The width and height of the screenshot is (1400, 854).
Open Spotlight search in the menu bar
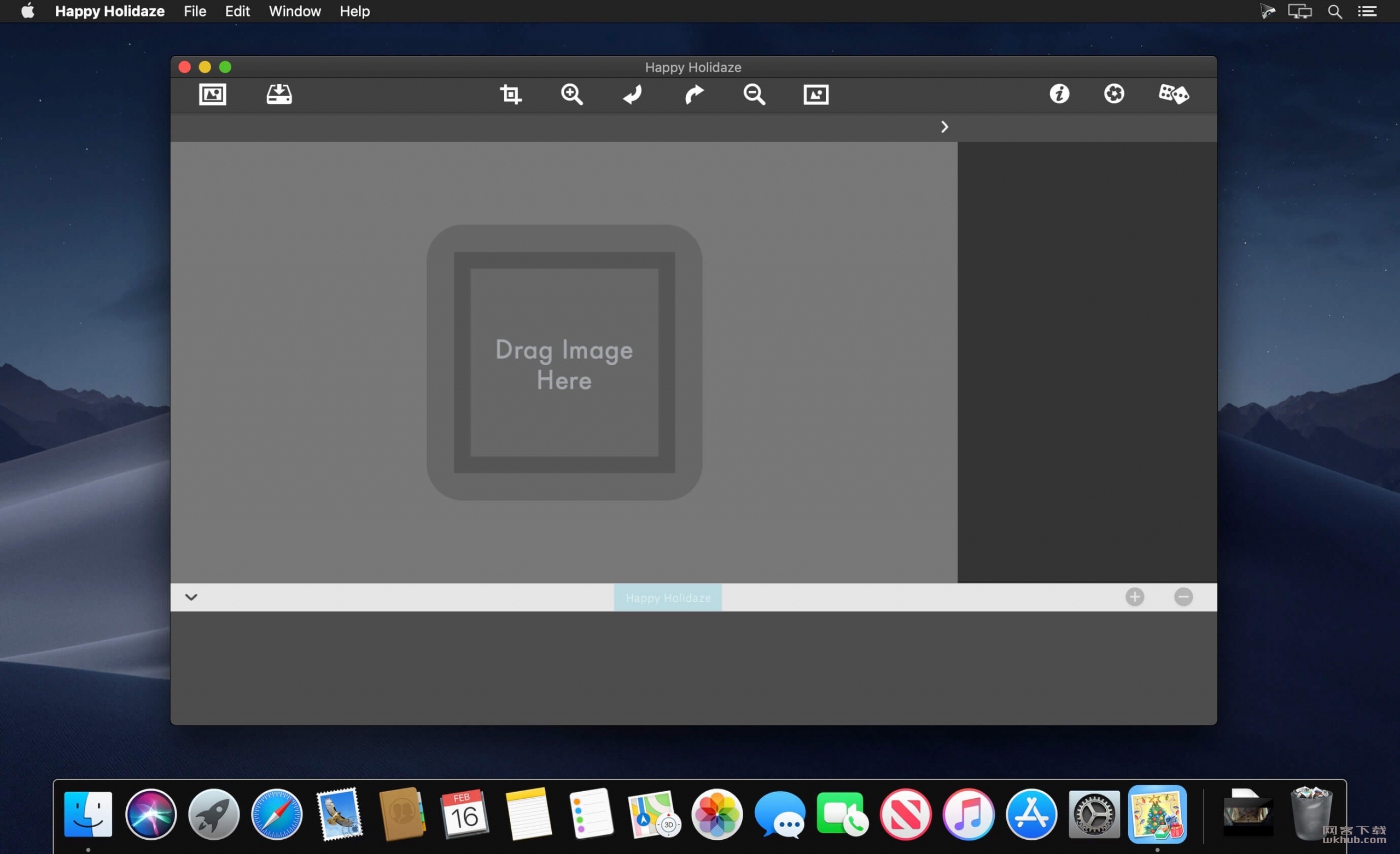[1335, 11]
